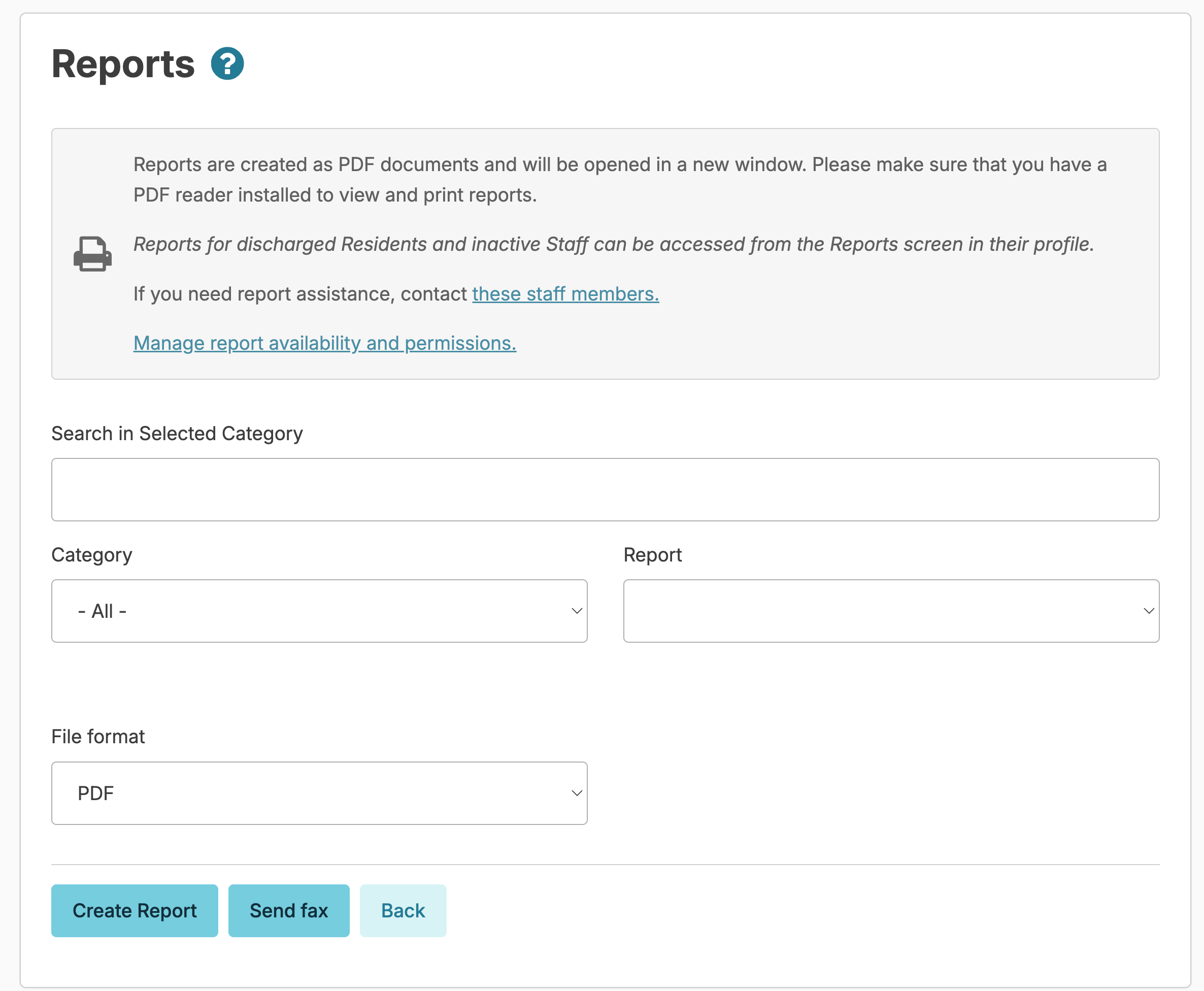Image resolution: width=1204 pixels, height=991 pixels.
Task: Open the 'these staff members' link
Action: [x=565, y=294]
